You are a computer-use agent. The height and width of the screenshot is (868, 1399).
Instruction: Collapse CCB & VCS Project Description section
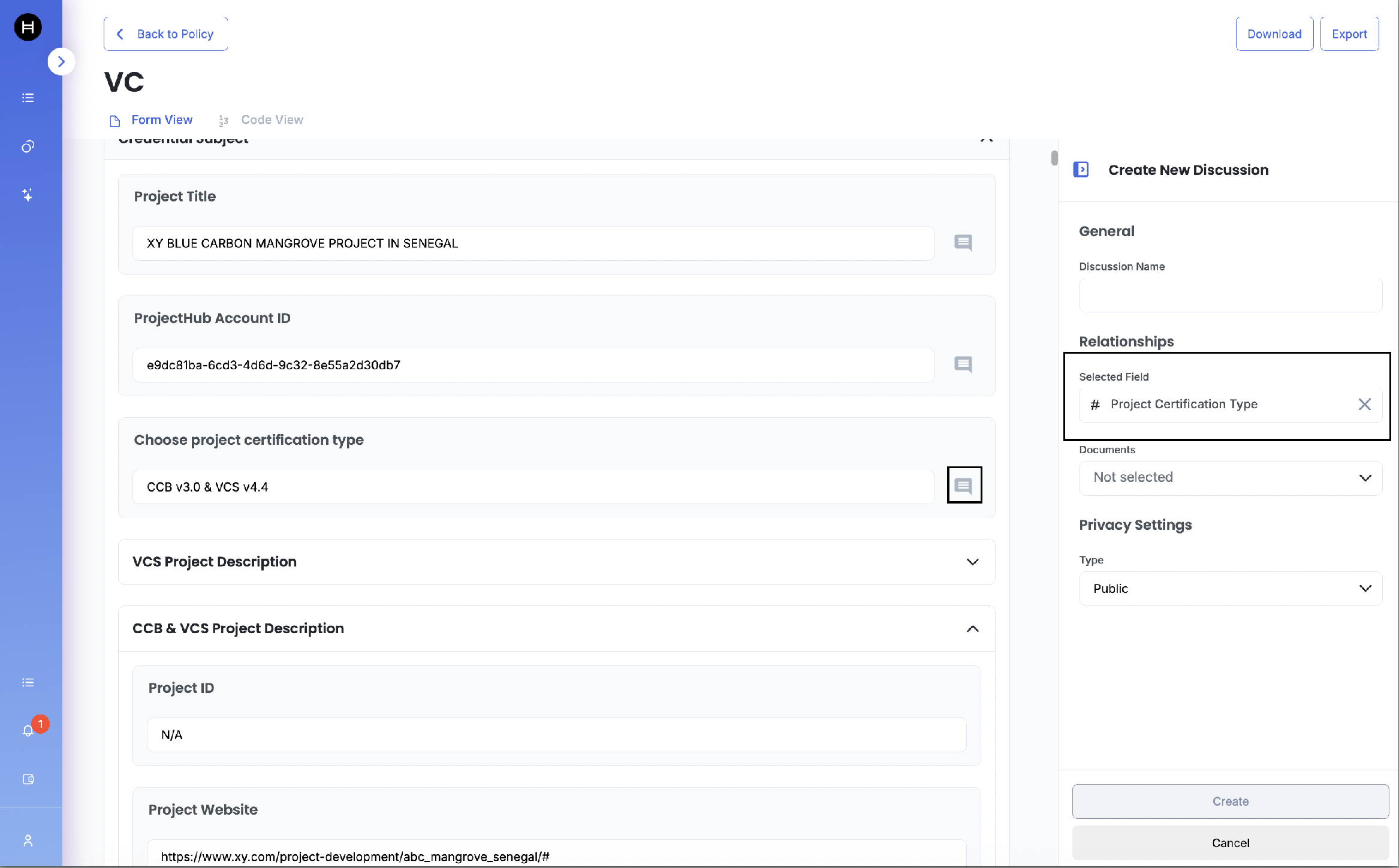click(972, 629)
